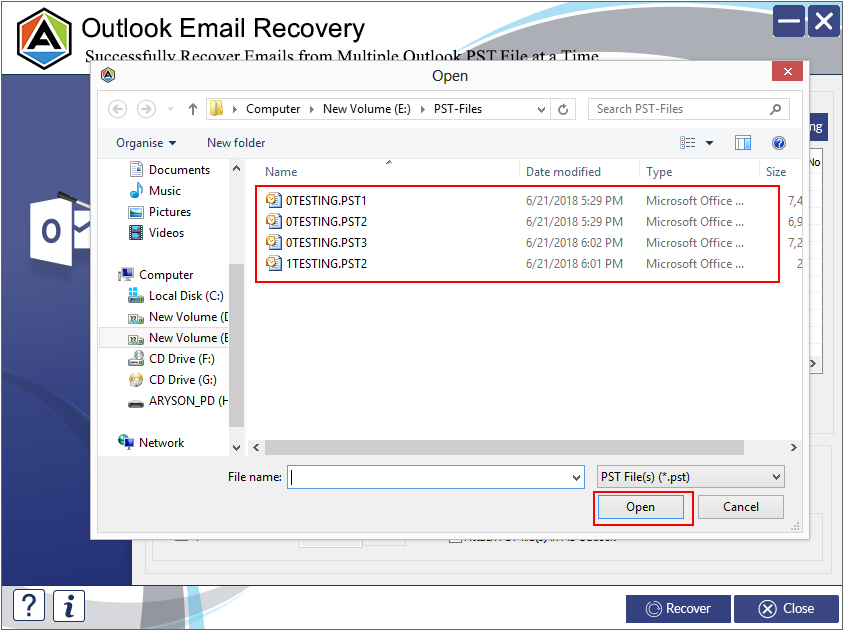
Task: Minimize the Outlook Email Recovery window
Action: (x=789, y=21)
